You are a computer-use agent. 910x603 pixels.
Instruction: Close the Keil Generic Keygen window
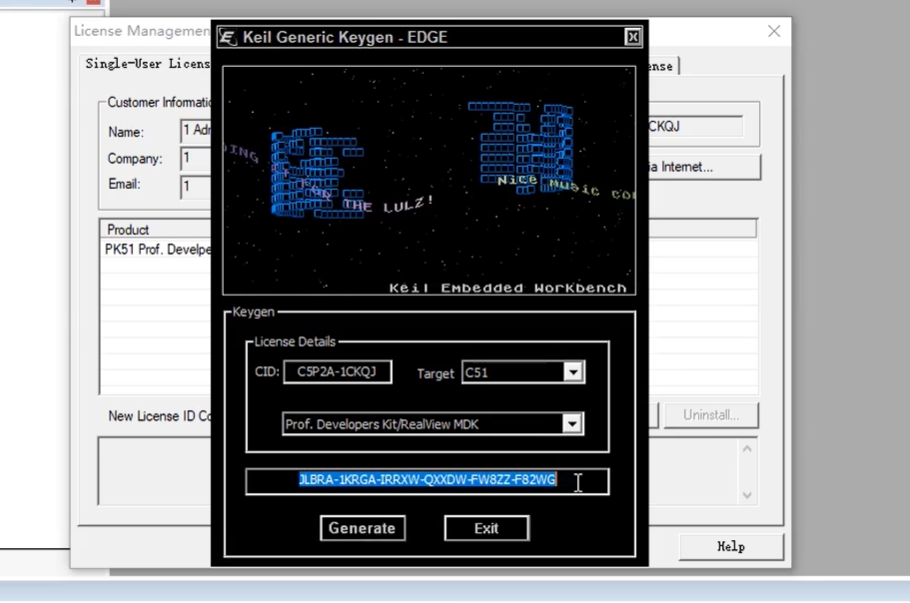click(633, 37)
